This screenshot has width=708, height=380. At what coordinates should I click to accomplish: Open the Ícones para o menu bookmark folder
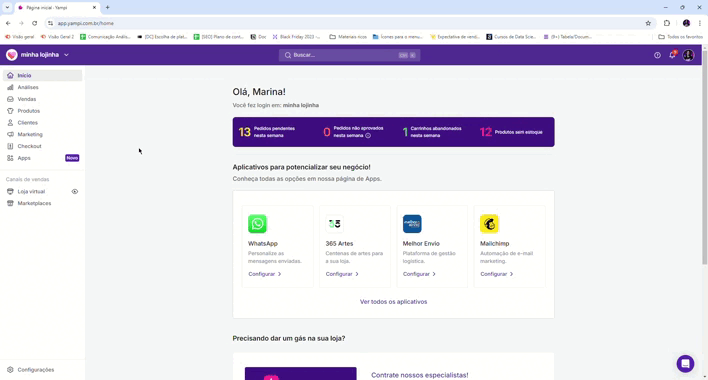[x=398, y=37]
